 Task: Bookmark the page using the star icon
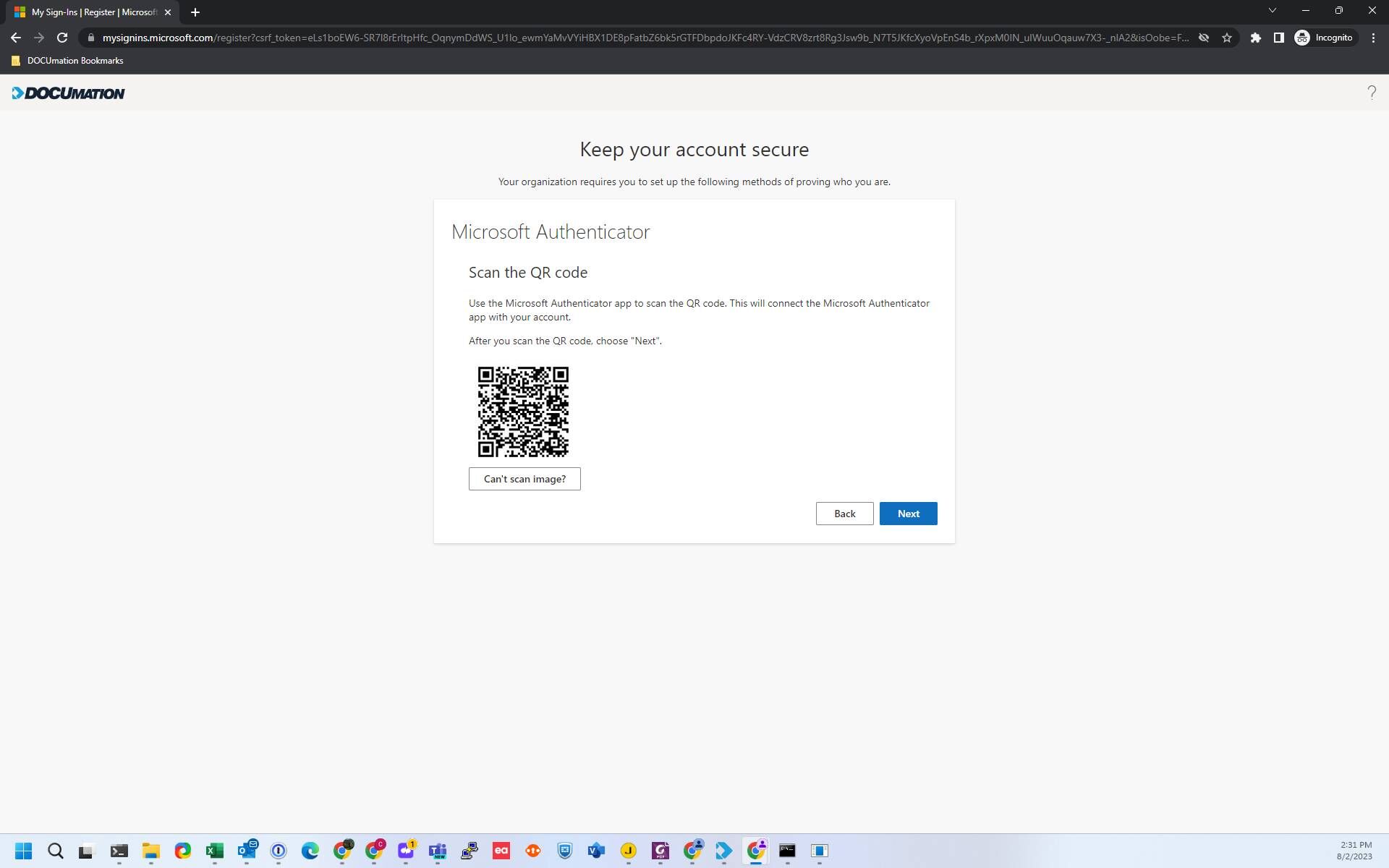click(1228, 37)
